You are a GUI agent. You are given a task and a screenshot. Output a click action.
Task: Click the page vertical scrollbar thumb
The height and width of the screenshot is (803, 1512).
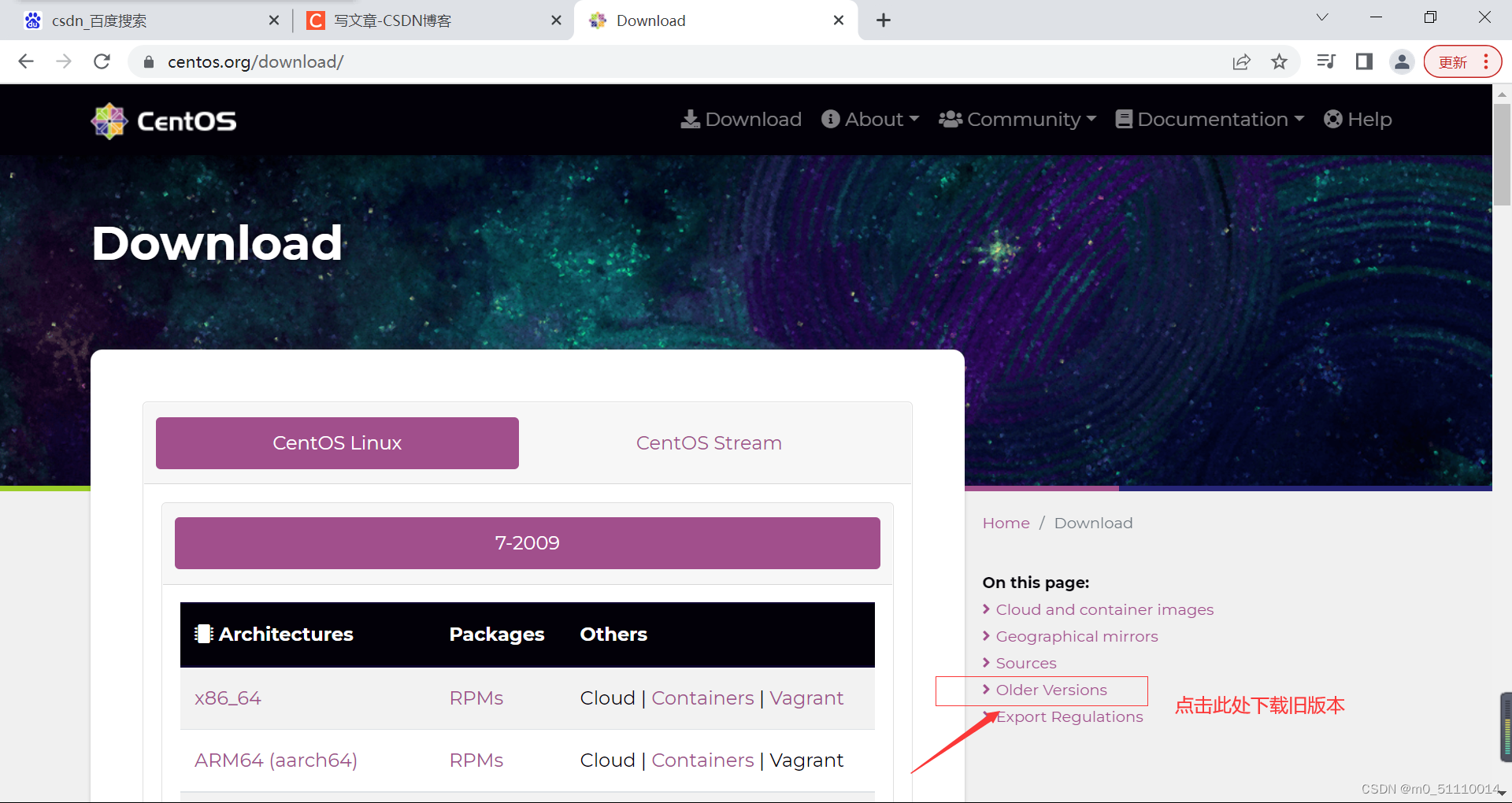(1502, 154)
